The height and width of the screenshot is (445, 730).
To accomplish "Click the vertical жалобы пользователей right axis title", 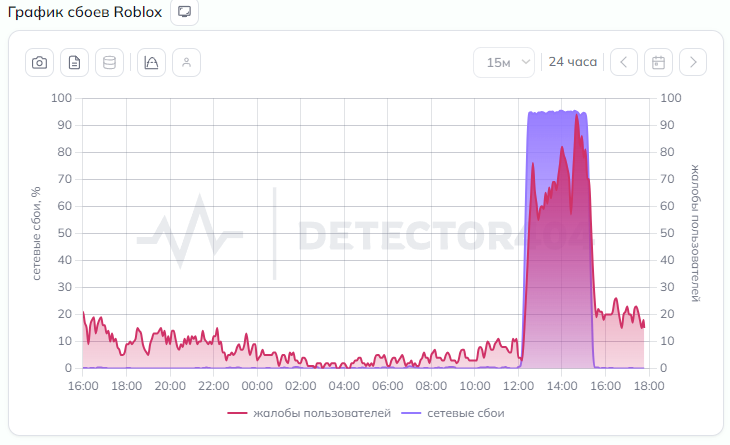I will coord(695,233).
